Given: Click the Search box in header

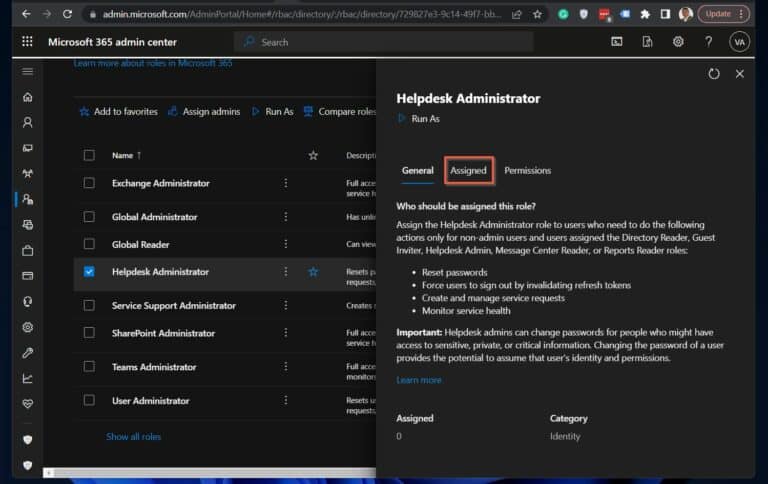Looking at the screenshot, I should 384,42.
